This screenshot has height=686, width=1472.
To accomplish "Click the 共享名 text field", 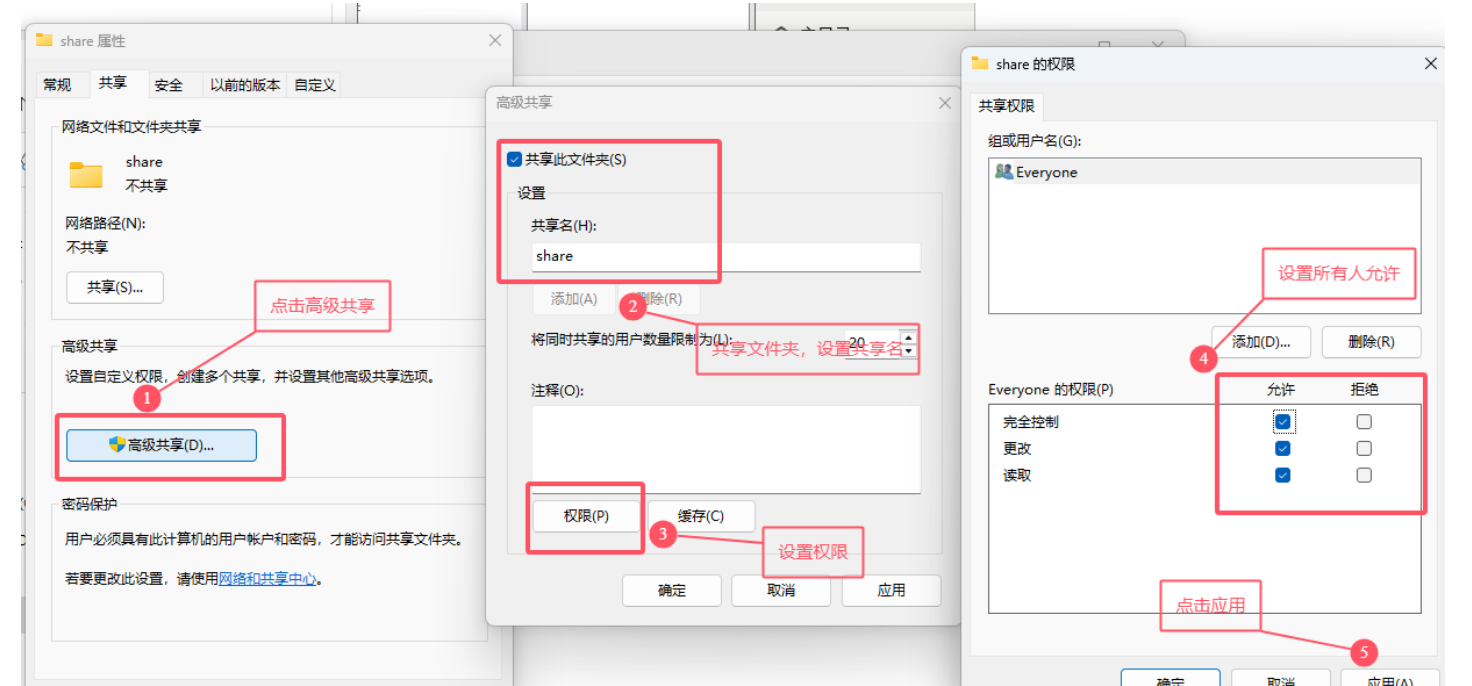I will tap(725, 256).
